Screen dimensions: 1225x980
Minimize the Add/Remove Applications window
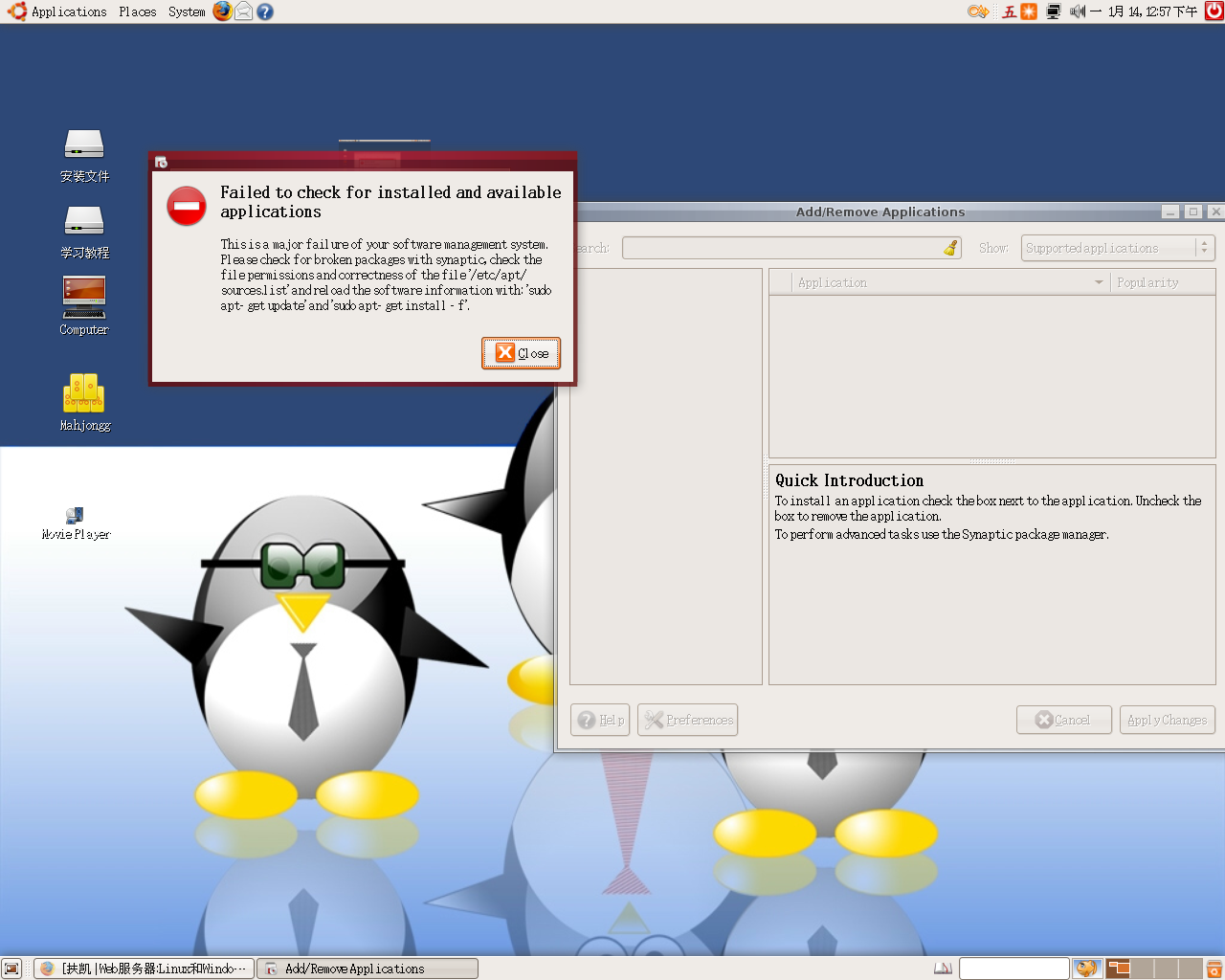(x=1170, y=212)
